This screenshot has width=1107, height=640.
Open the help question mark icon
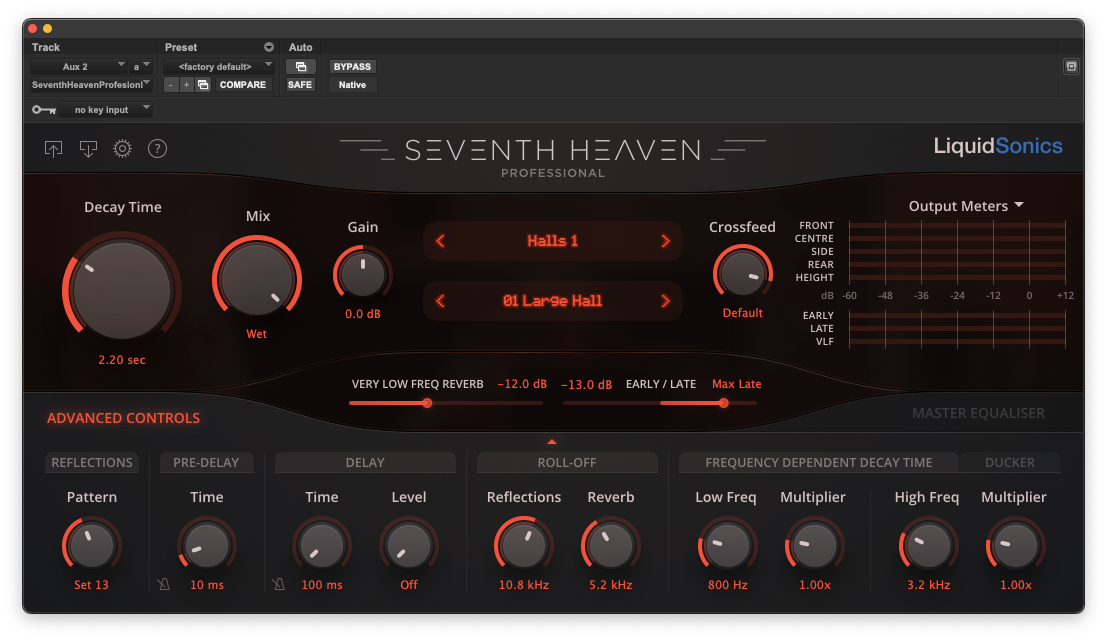[x=157, y=148]
